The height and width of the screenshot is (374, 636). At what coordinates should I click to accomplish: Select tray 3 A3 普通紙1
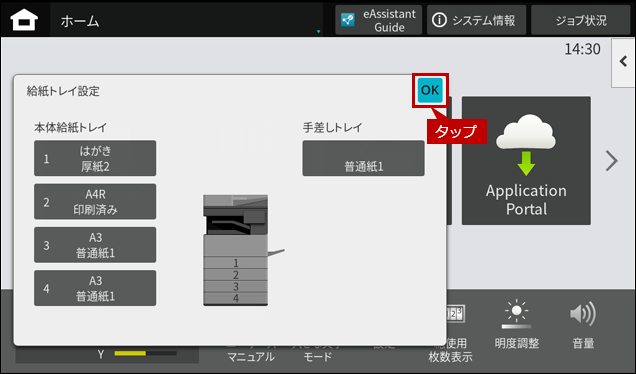tap(95, 245)
